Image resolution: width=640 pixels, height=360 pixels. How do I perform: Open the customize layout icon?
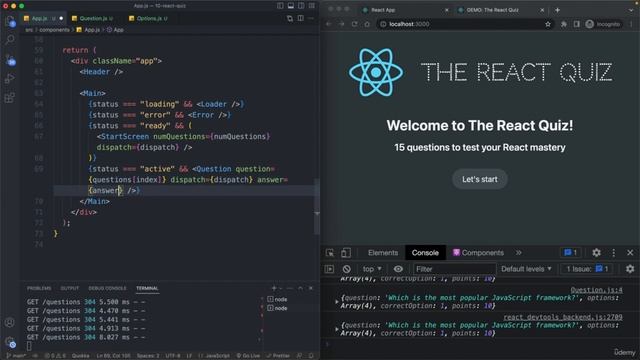[312, 6]
